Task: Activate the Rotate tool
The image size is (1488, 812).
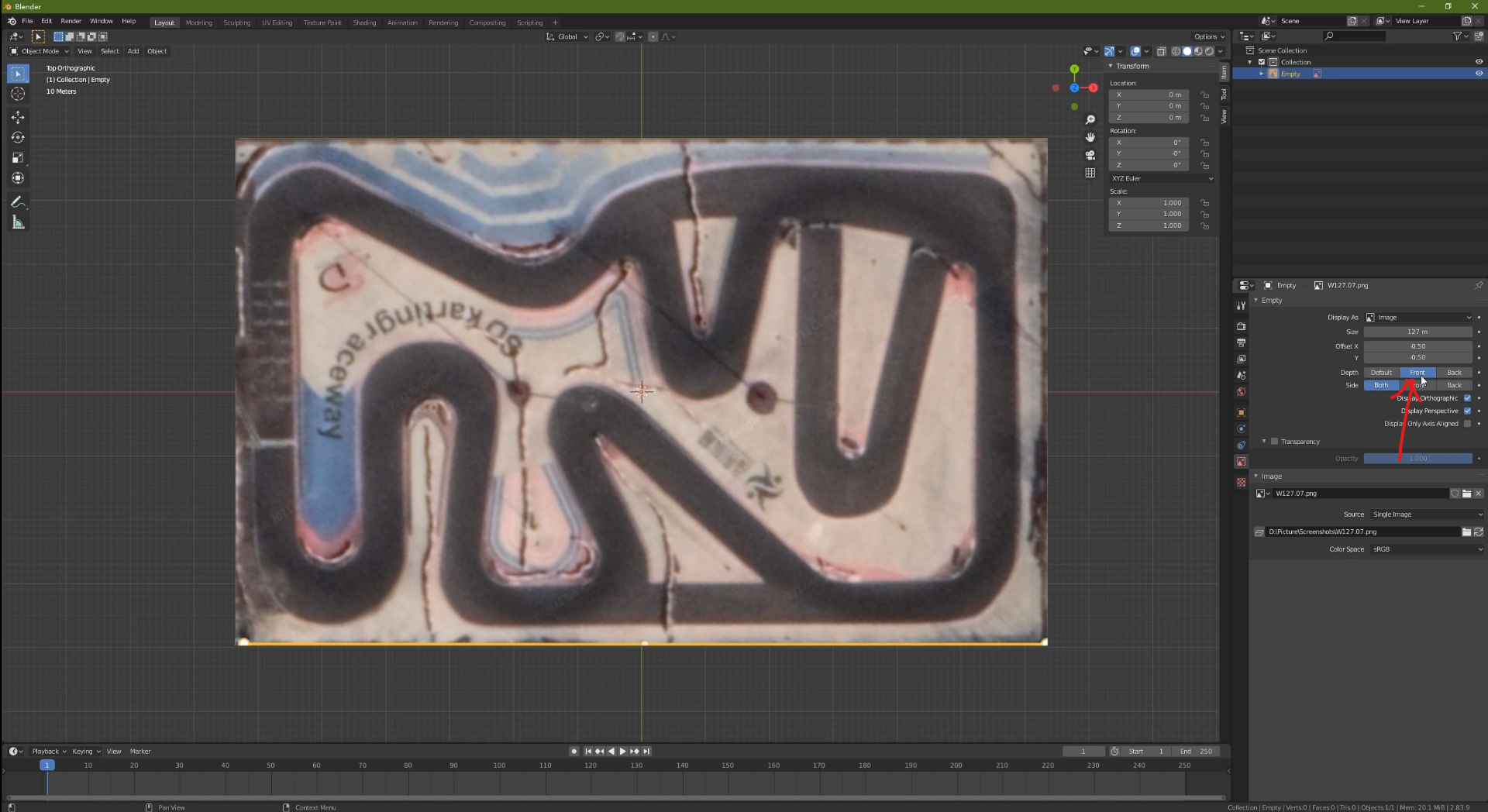Action: click(18, 137)
